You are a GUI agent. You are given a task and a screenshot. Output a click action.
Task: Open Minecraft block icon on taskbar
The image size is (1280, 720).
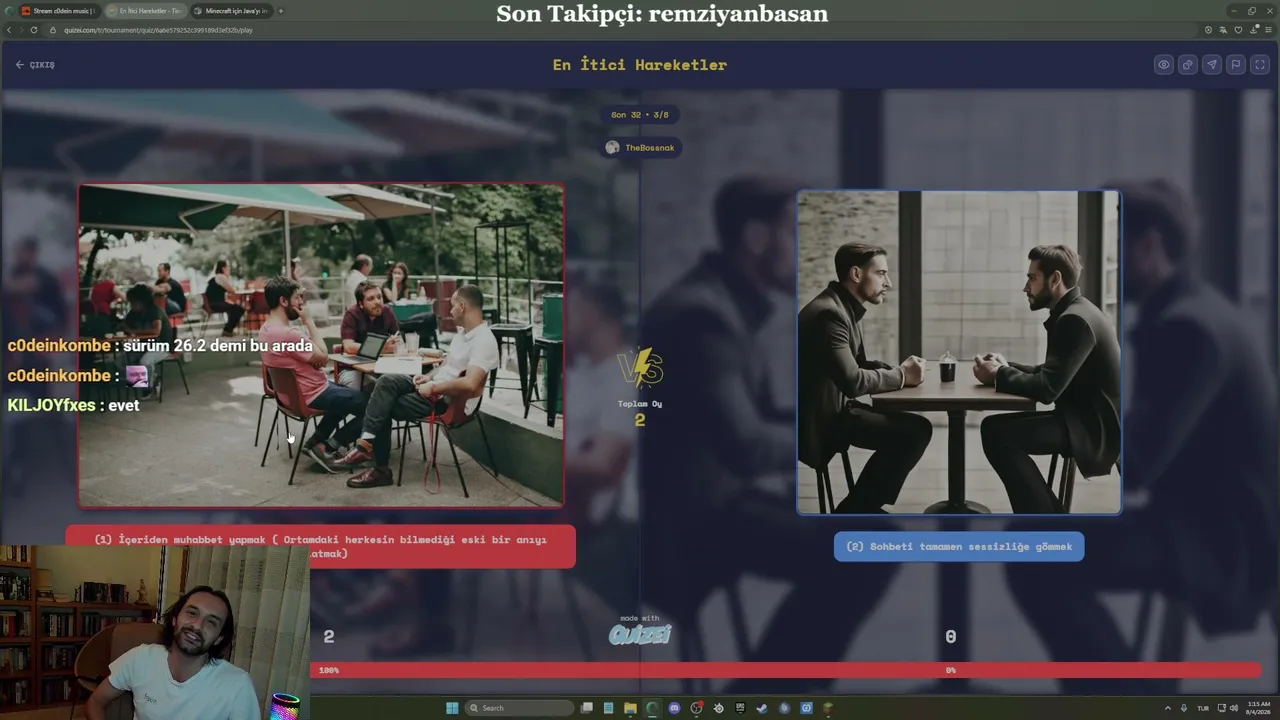(x=828, y=708)
